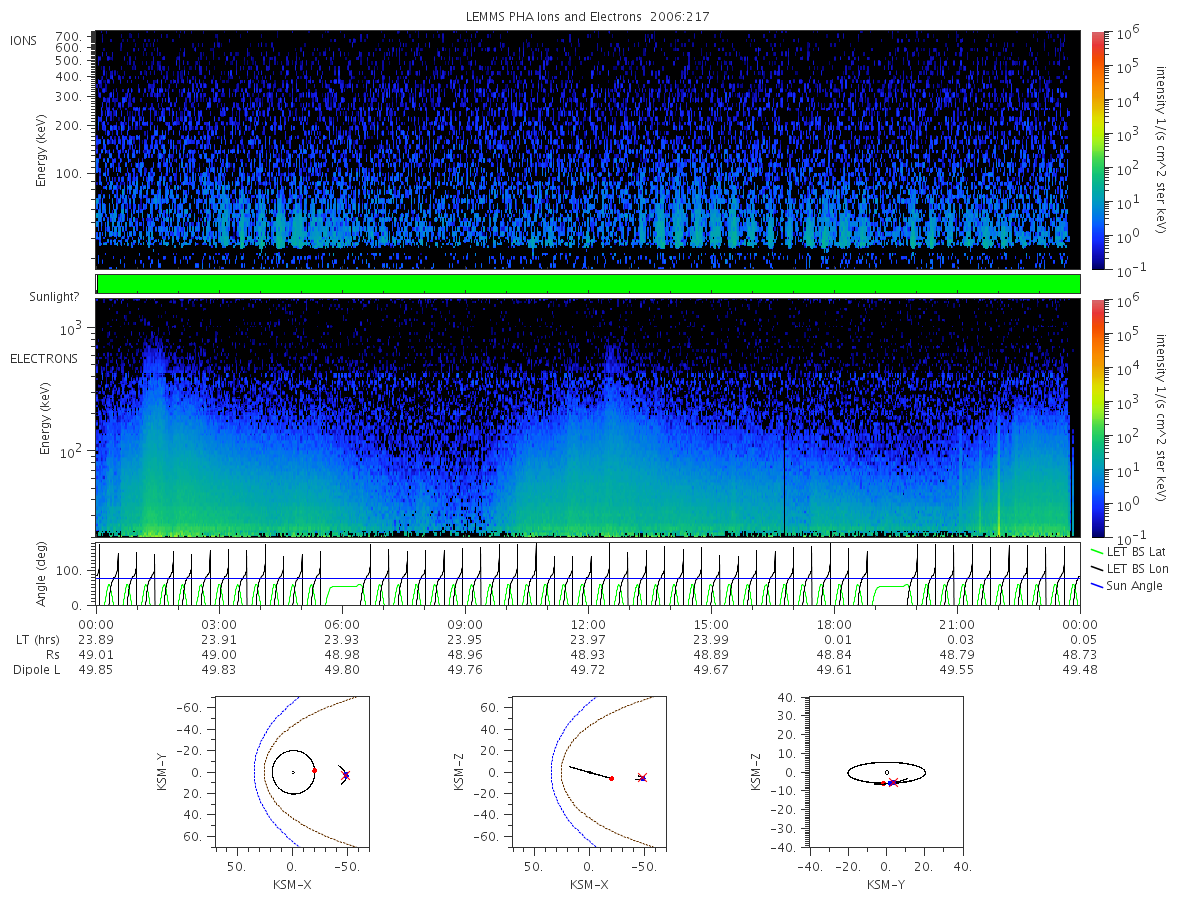Click the '09:00' time axis label
This screenshot has height=900, width=1200.
point(465,625)
